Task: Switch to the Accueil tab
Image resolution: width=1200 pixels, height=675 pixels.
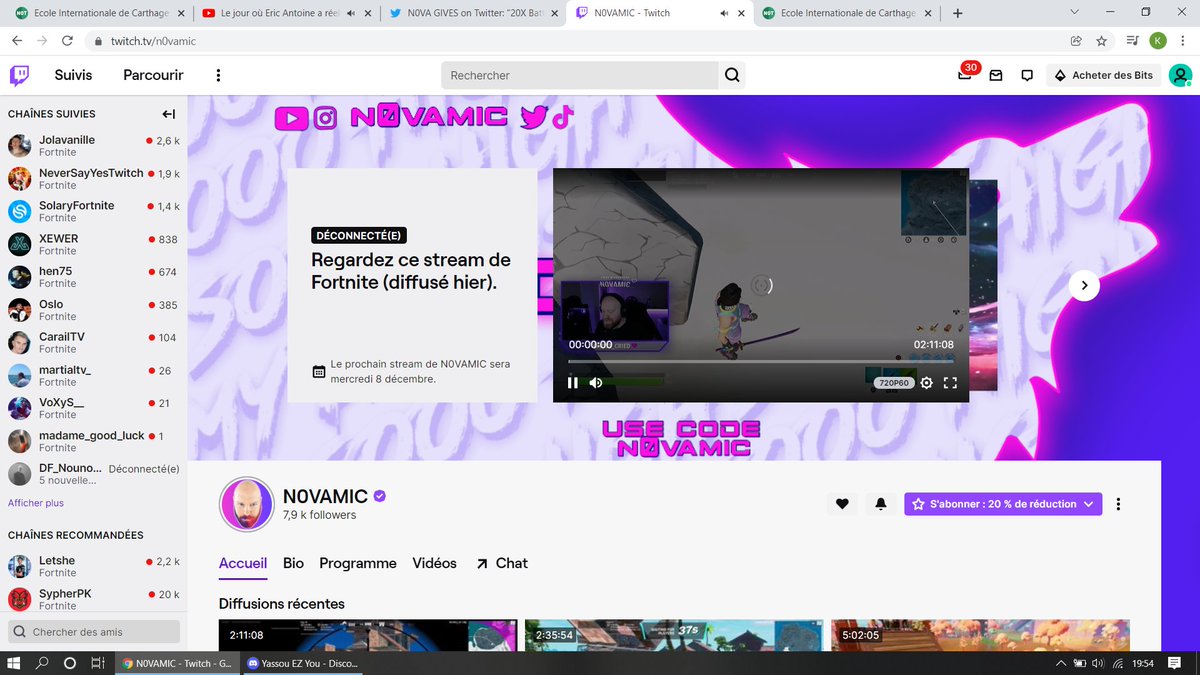Action: click(243, 563)
